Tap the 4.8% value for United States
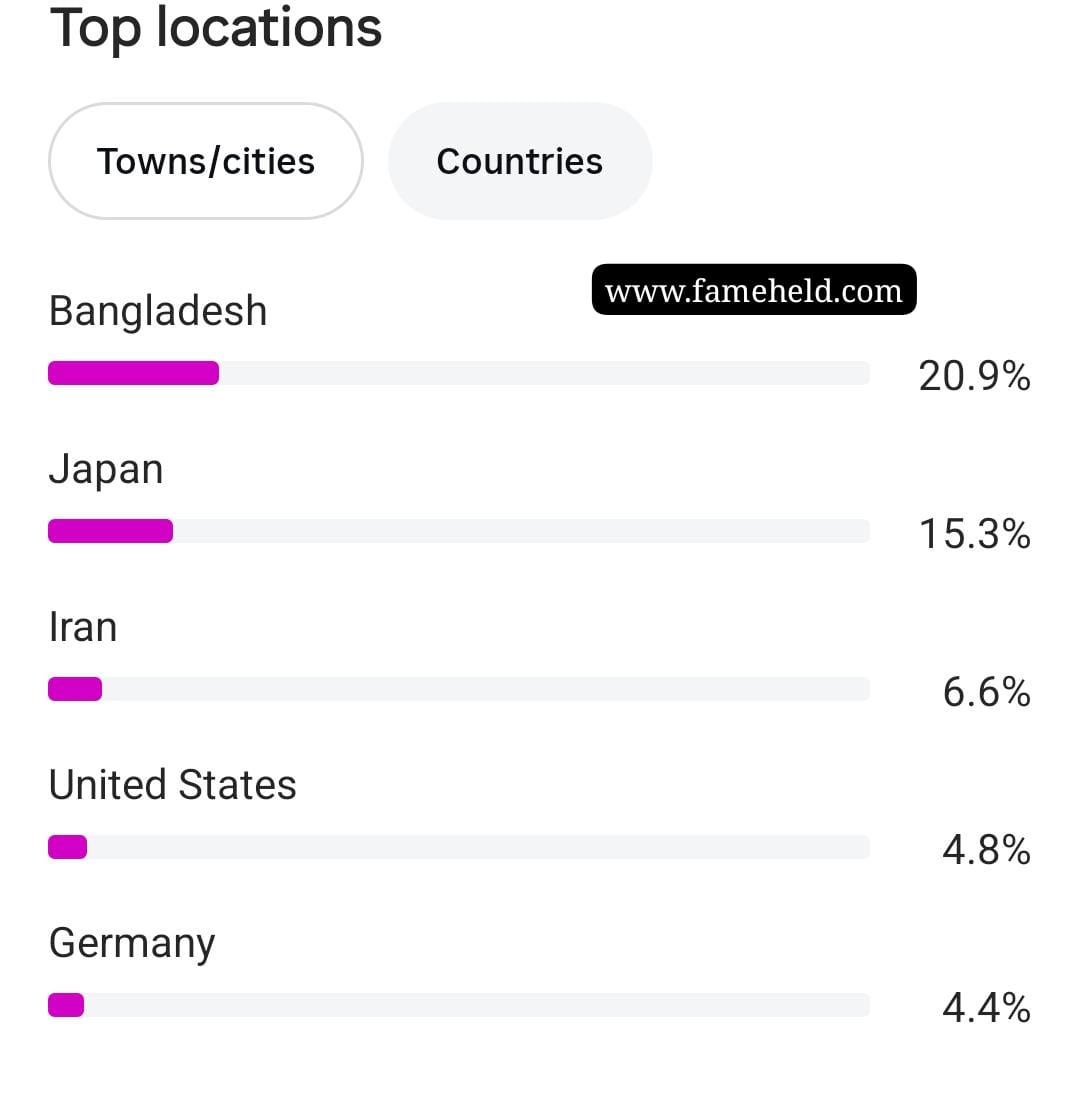1080x1111 pixels. tap(986, 850)
